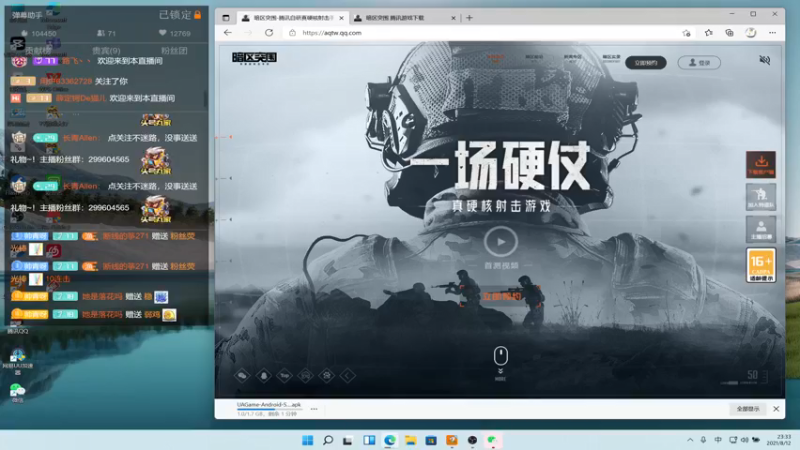Open the first red highlighted nav item
Screen dimensions: 800x450
coord(495,58)
